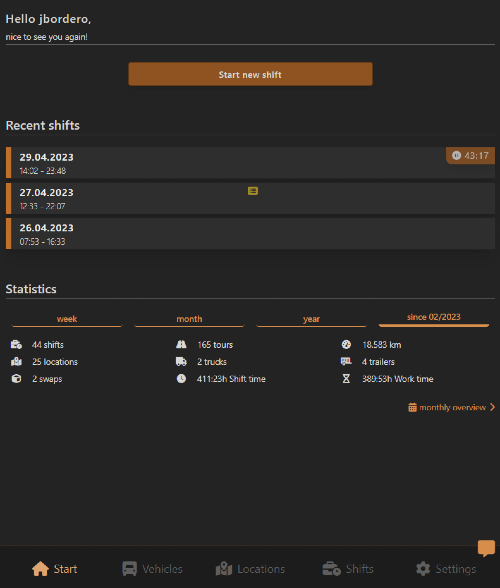Open the 29.04.2023 shift entry
Viewport: 500px width, 588px height.
250,162
